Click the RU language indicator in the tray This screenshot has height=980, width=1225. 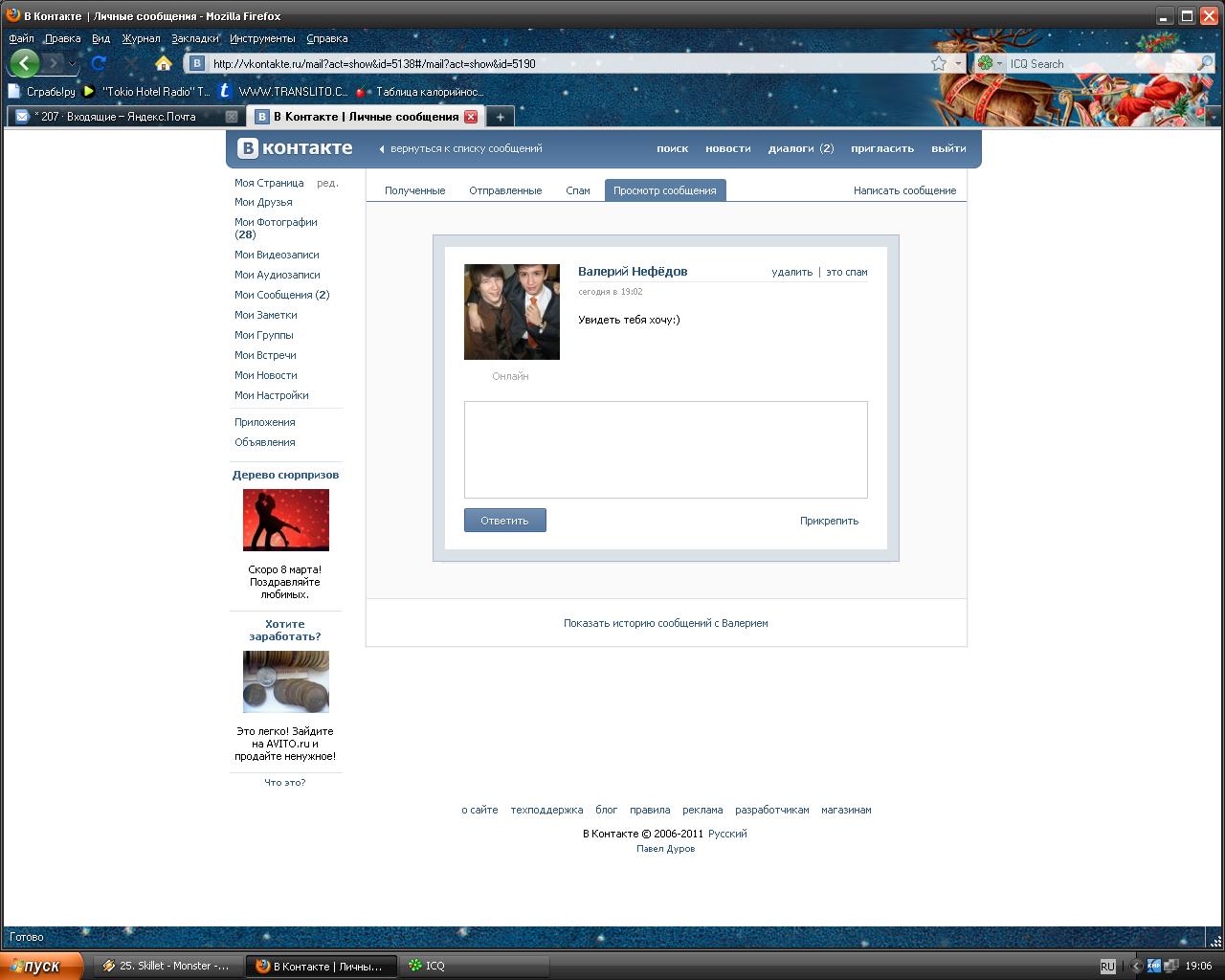coord(1107,967)
